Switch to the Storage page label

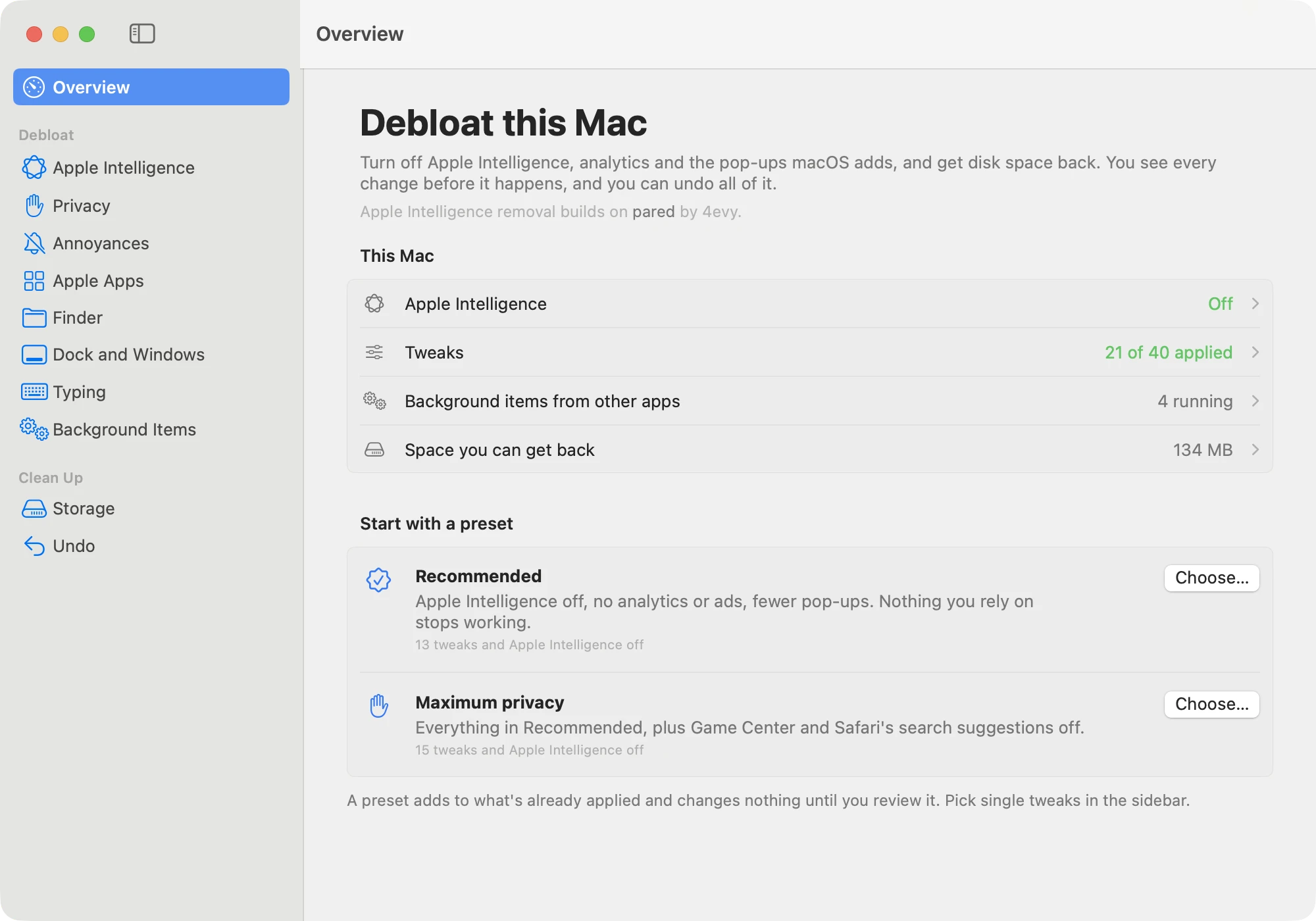(84, 509)
